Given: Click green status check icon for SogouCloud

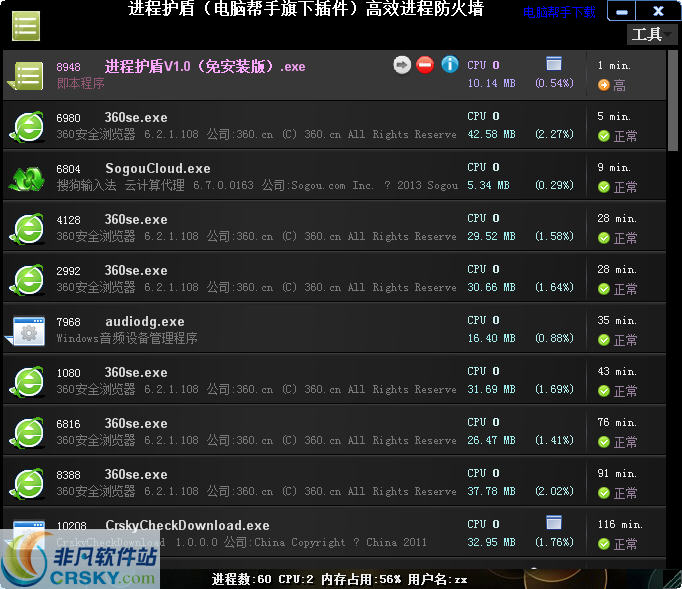Looking at the screenshot, I should point(604,187).
